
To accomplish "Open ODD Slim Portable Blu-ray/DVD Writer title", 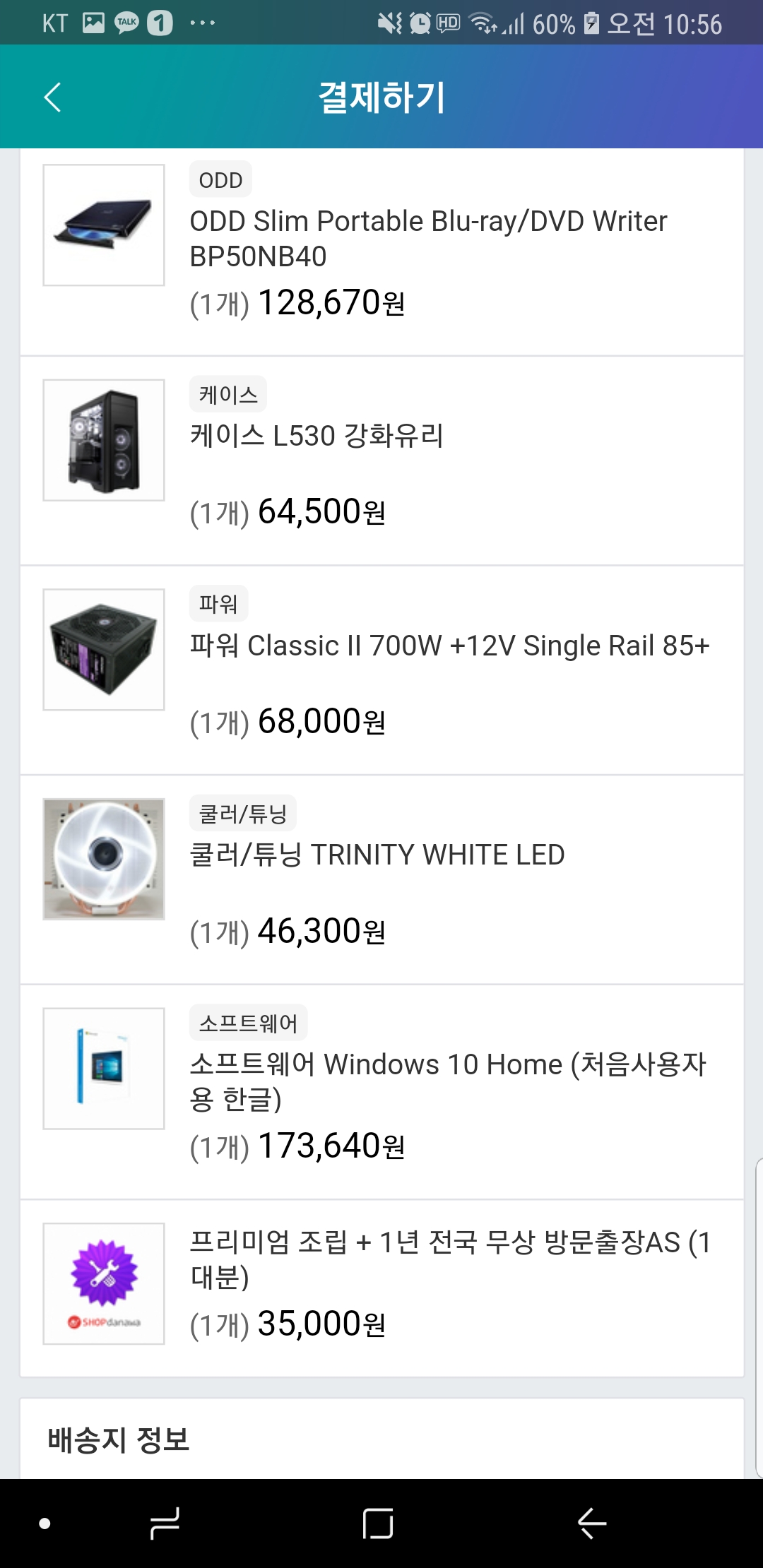I will click(428, 239).
